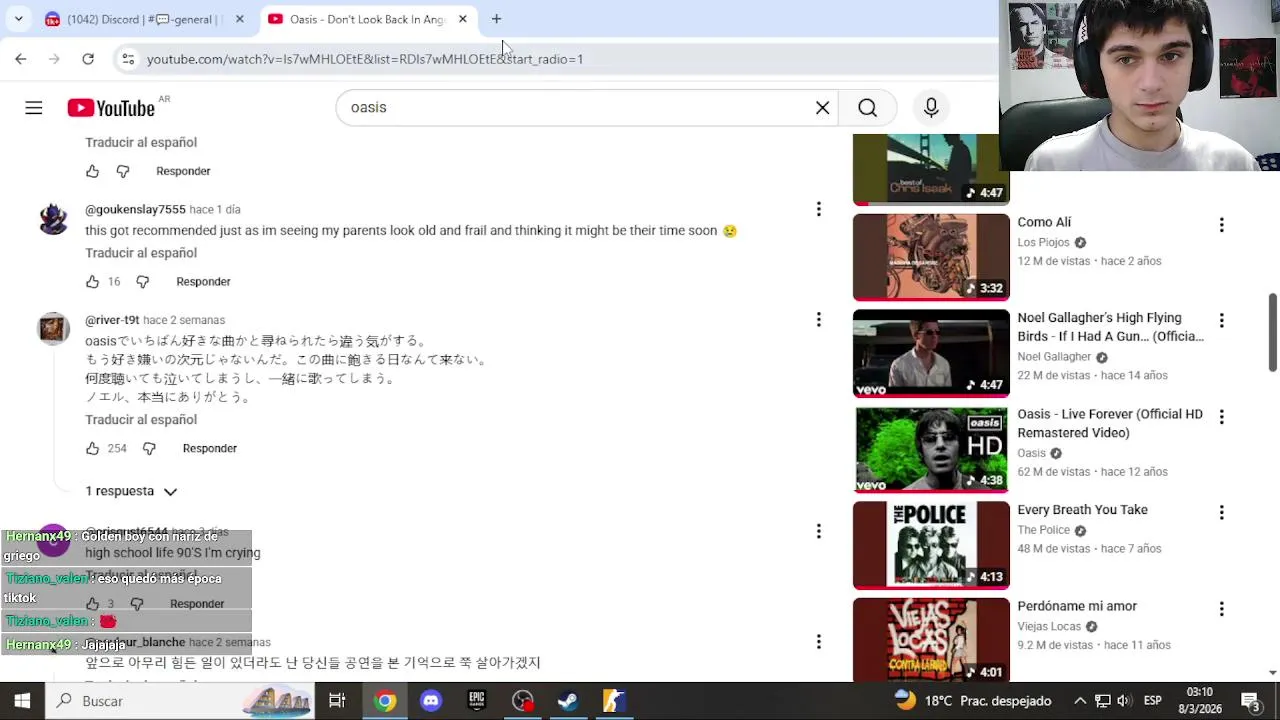Reply to @goukenslay7555's comment
The height and width of the screenshot is (720, 1280).
point(203,282)
